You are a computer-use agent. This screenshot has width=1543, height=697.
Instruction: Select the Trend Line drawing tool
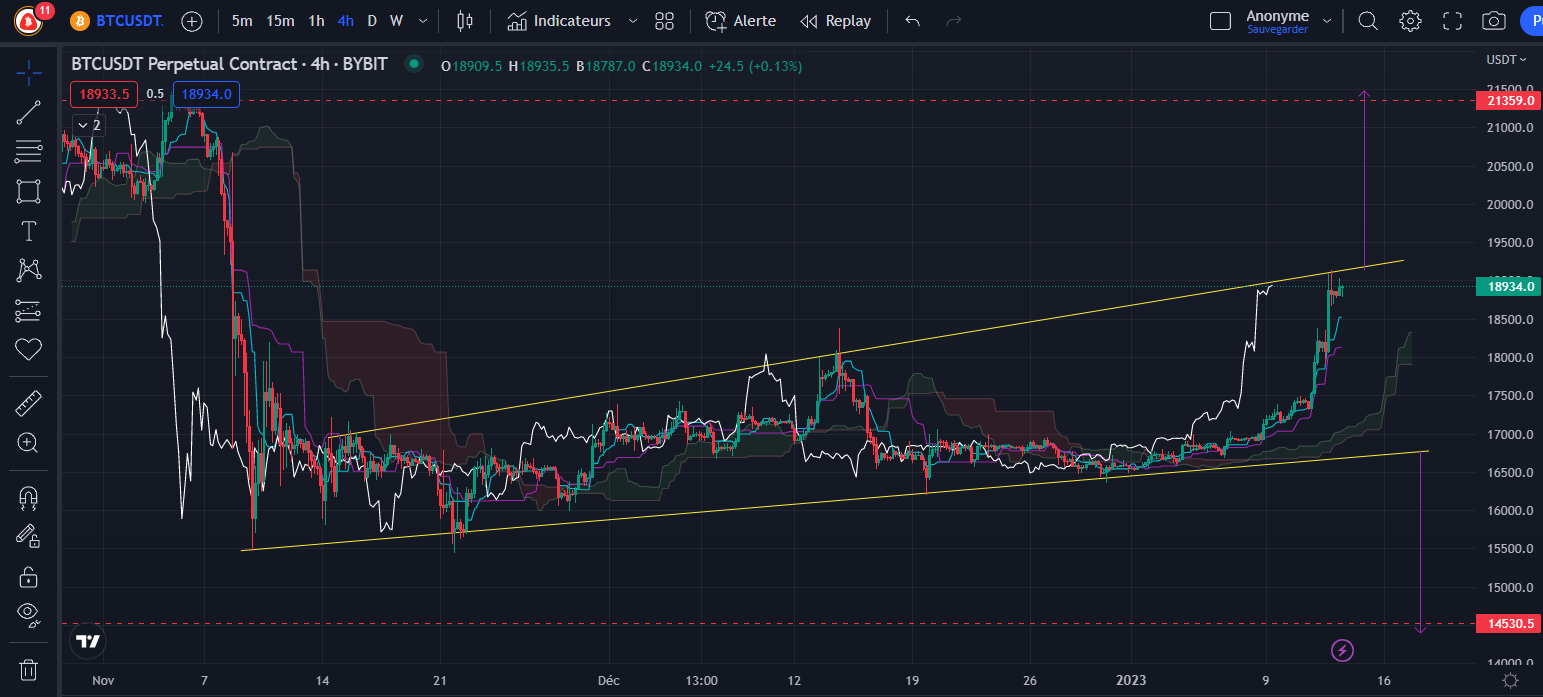pos(28,112)
